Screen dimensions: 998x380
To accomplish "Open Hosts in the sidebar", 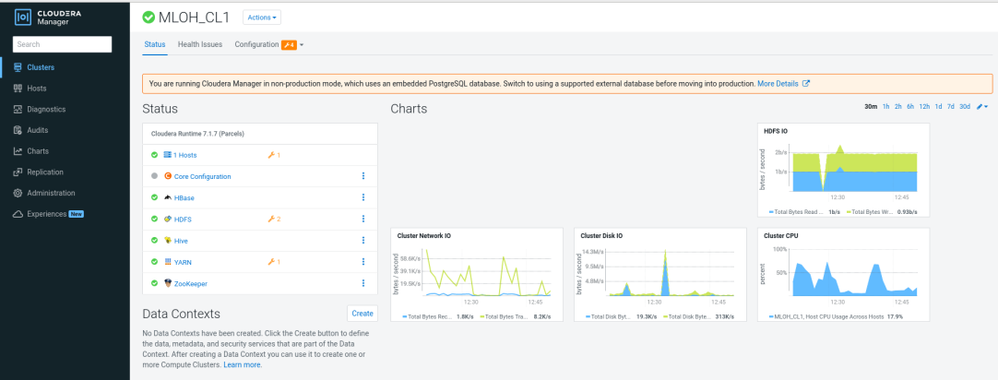I will point(36,88).
